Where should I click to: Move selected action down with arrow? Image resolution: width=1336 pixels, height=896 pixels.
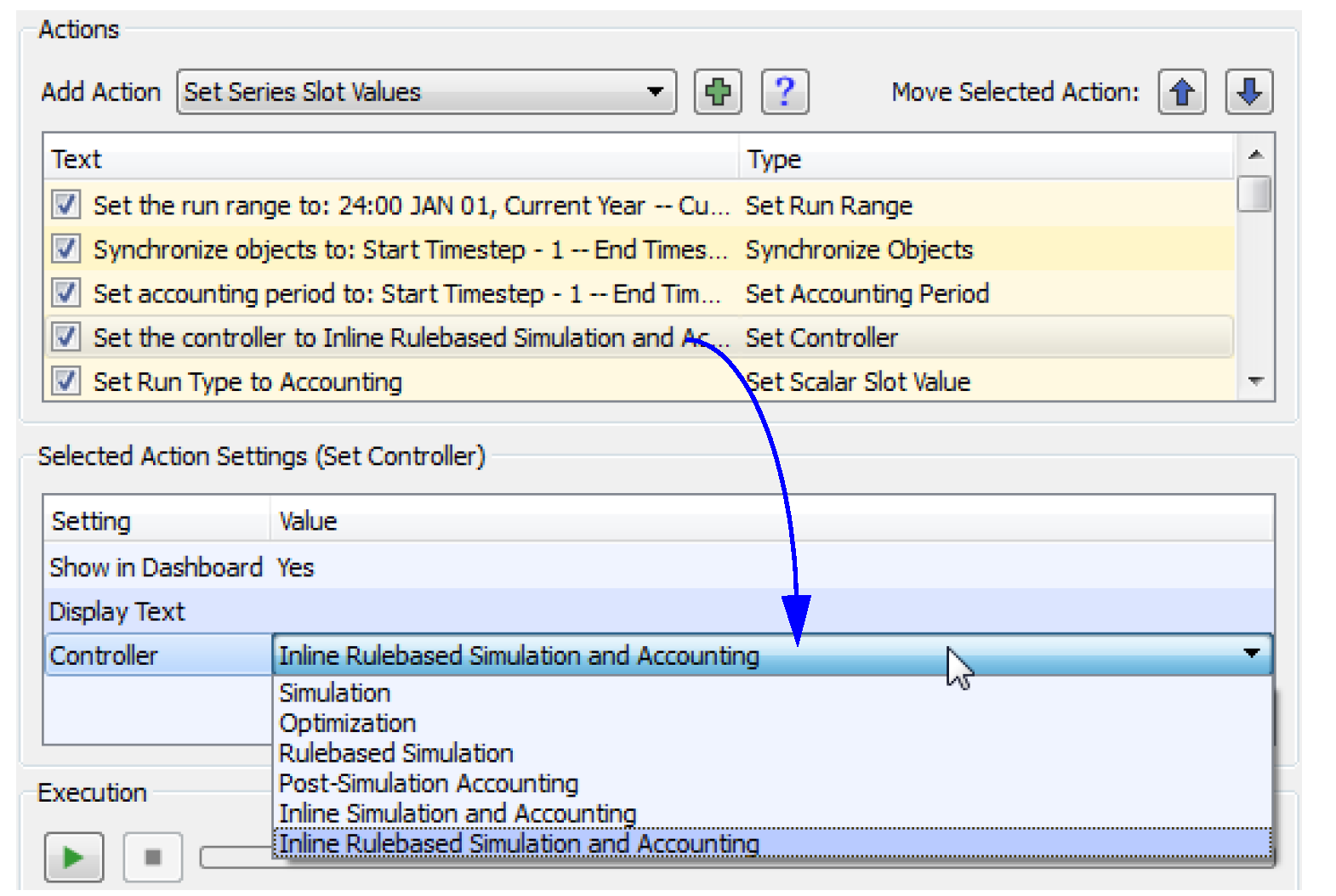pyautogui.click(x=1248, y=92)
